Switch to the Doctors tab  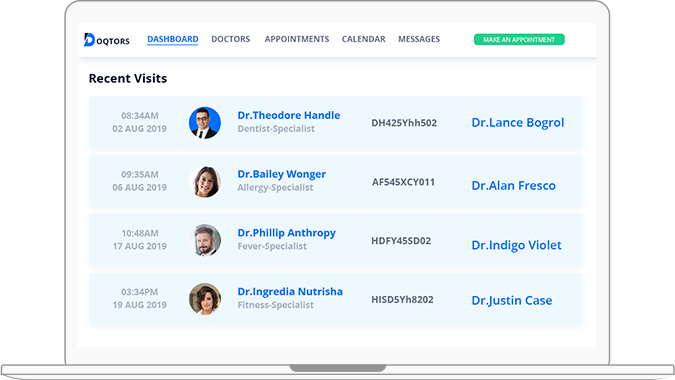[230, 39]
